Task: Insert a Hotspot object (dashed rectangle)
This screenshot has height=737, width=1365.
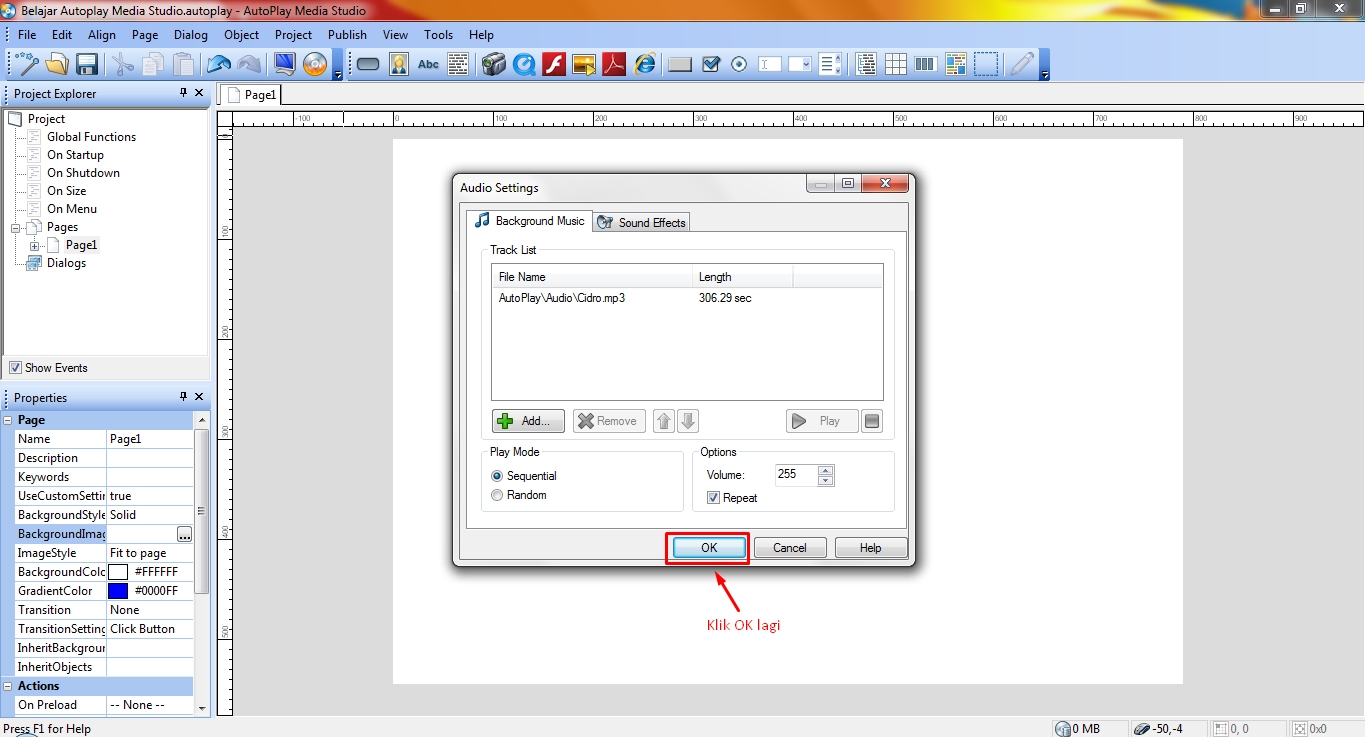Action: coord(987,65)
